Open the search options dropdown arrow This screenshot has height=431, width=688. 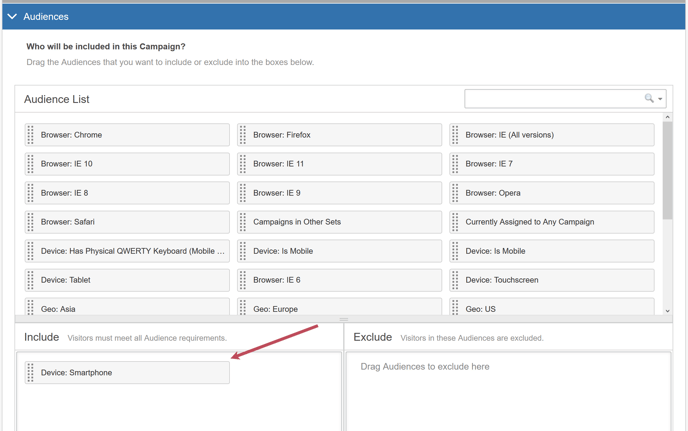(660, 99)
